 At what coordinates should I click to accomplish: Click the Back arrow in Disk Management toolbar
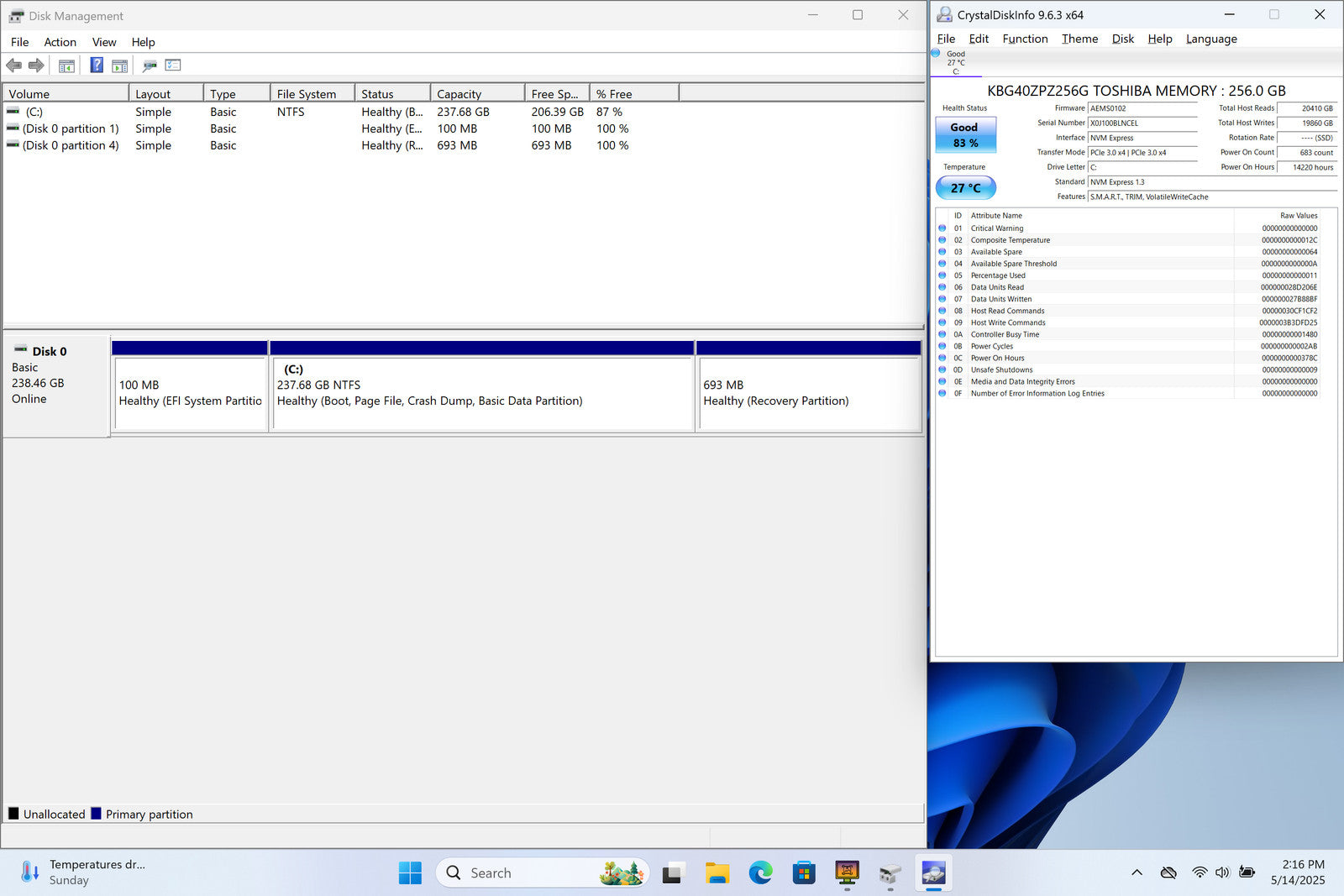[x=14, y=65]
